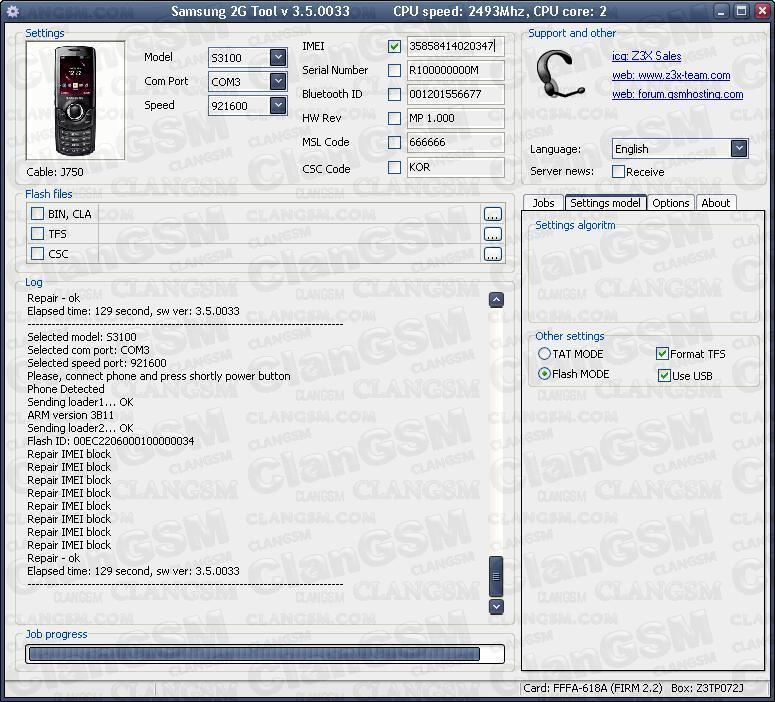Image resolution: width=775 pixels, height=702 pixels.
Task: Click the headset support icon
Action: (x=560, y=74)
